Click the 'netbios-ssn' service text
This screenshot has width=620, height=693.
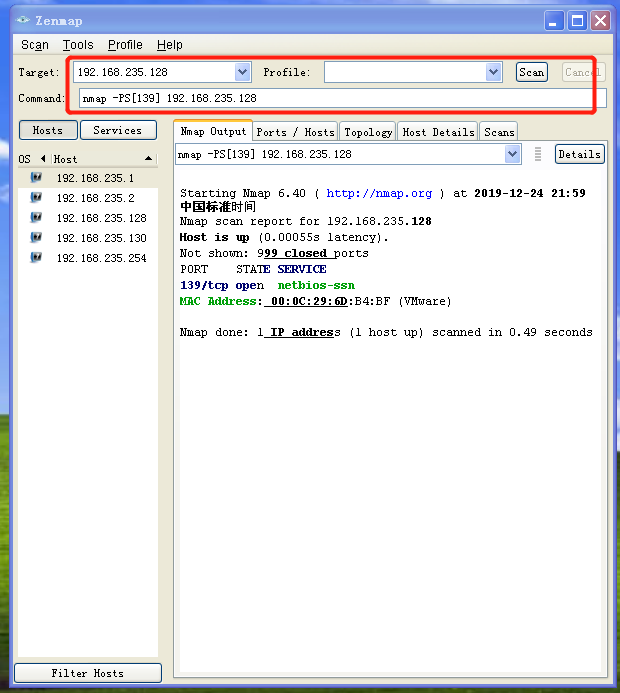pyautogui.click(x=316, y=285)
